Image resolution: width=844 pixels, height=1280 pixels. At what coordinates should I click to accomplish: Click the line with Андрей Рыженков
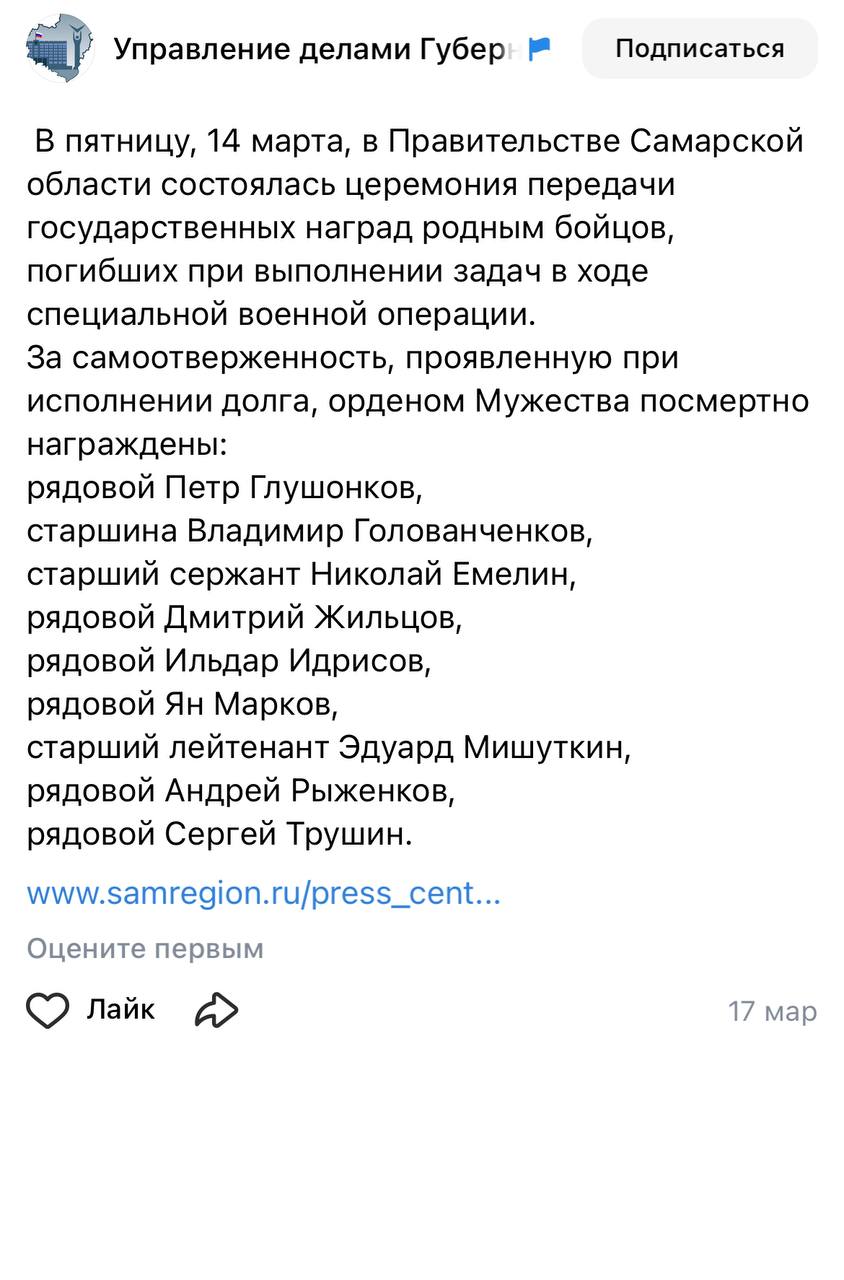click(241, 791)
